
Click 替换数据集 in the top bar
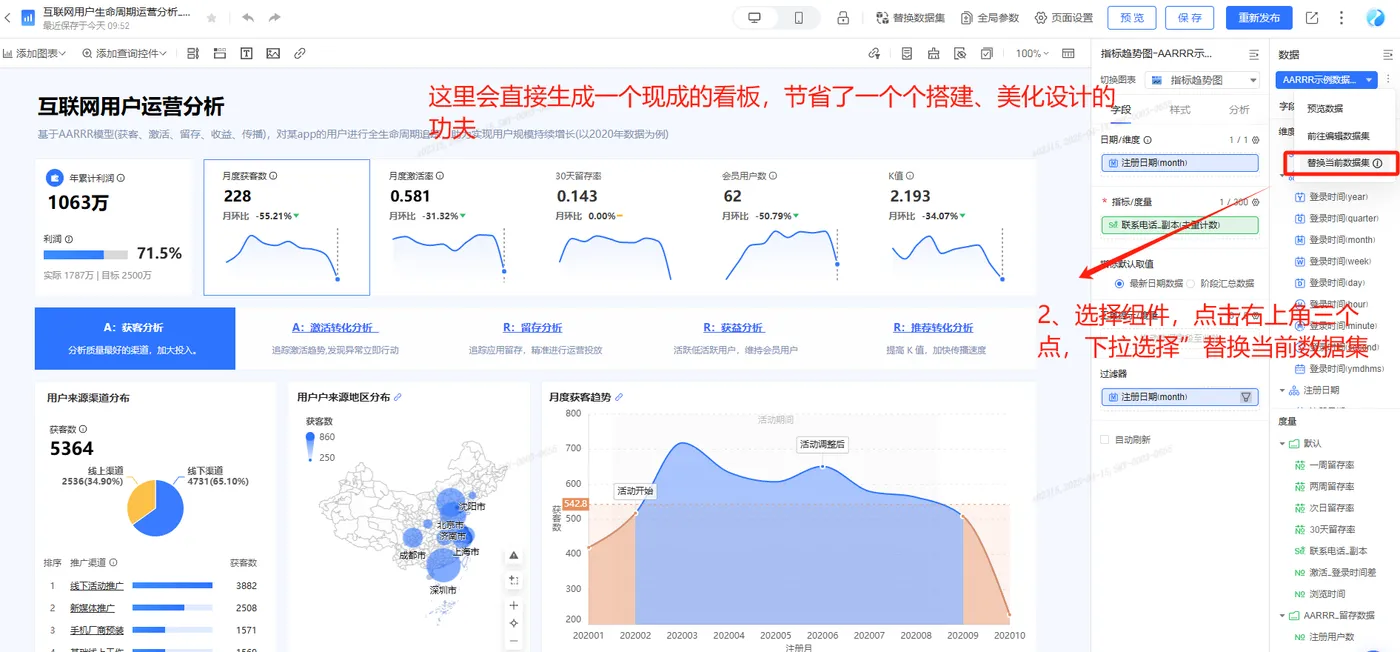pos(911,18)
